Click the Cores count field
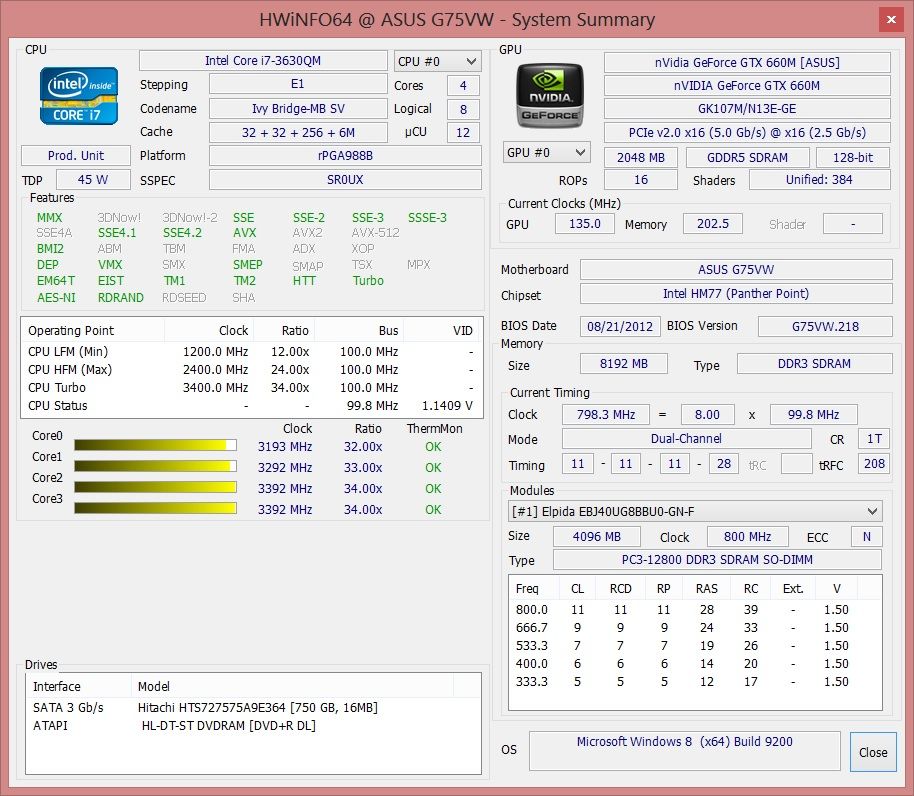Image resolution: width=914 pixels, height=796 pixels. (x=463, y=86)
